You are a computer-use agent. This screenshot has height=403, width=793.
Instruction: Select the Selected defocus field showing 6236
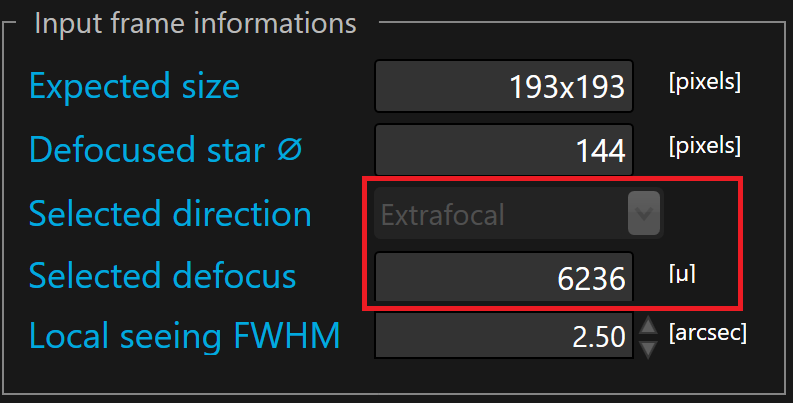tap(504, 277)
